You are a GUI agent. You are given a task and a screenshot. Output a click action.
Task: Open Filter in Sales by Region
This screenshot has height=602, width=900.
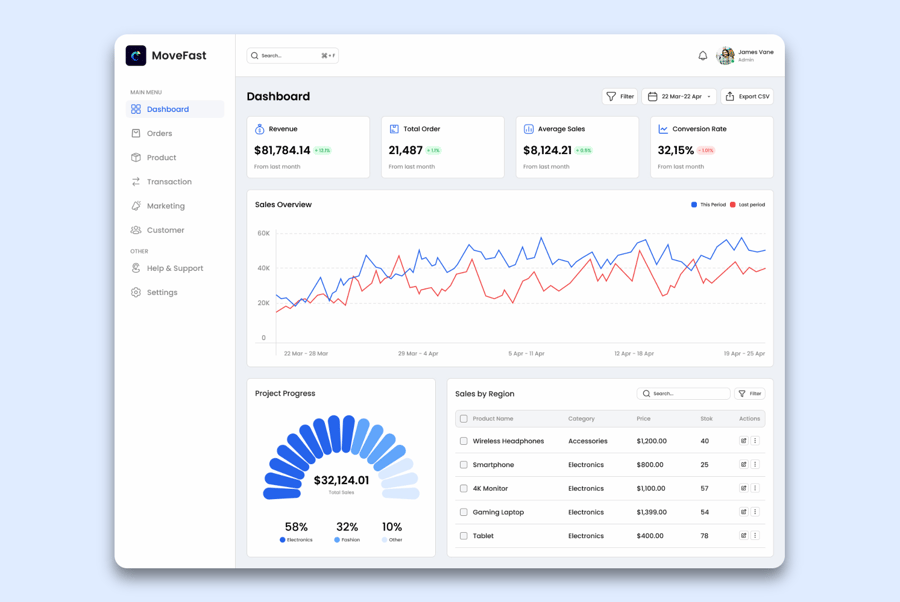750,394
